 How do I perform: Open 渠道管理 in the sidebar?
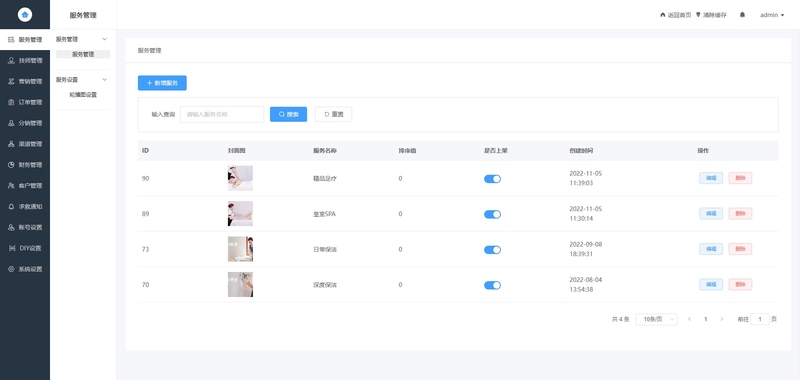point(25,144)
